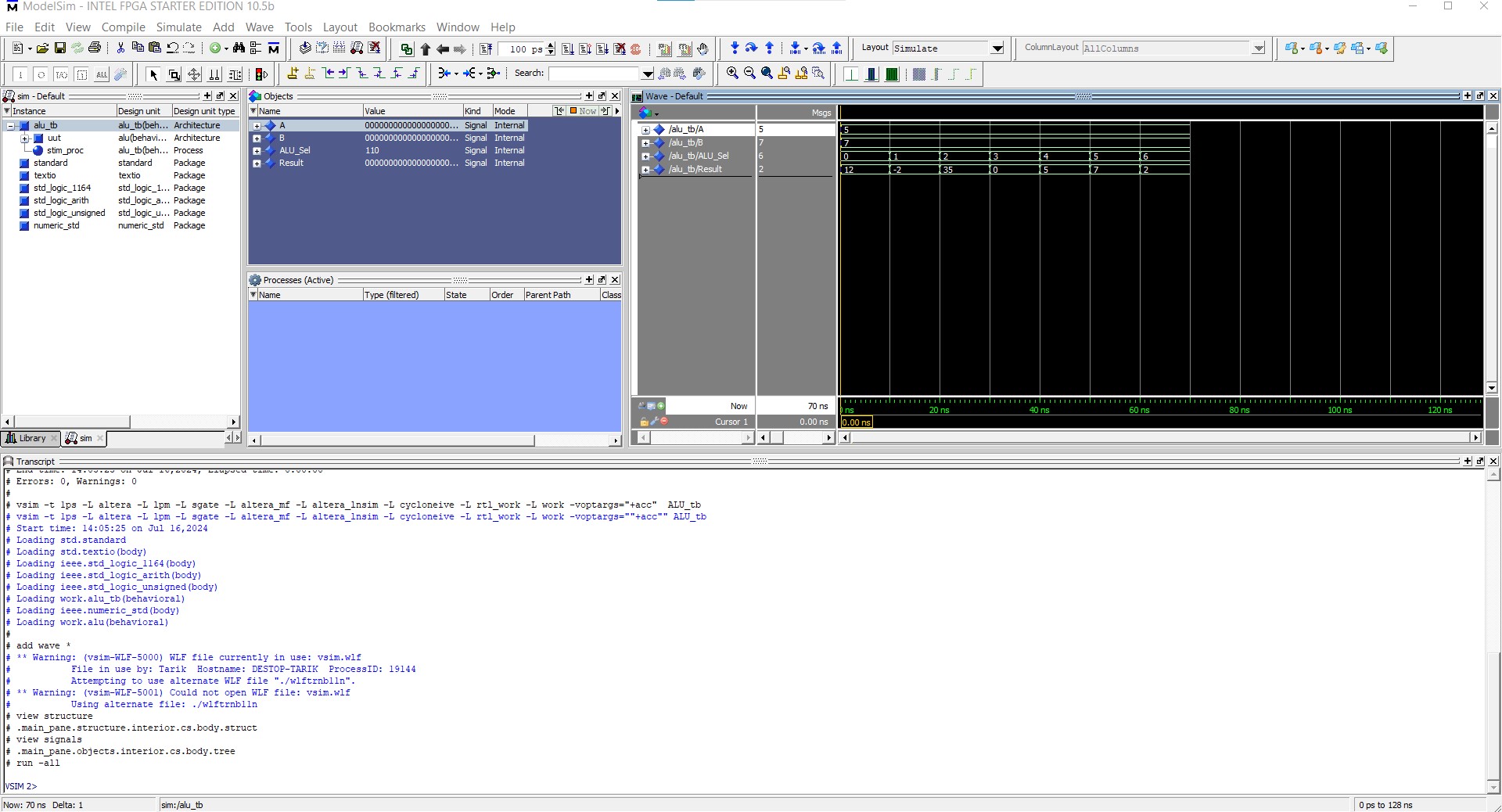Click the Restart simulation icon

486,49
